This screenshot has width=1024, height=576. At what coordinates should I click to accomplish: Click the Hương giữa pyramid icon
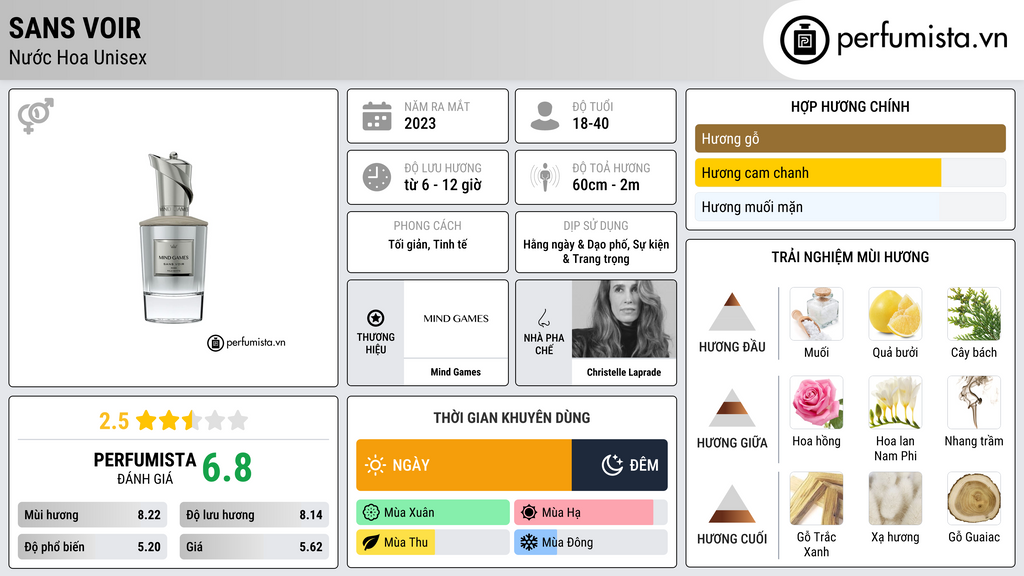732,408
